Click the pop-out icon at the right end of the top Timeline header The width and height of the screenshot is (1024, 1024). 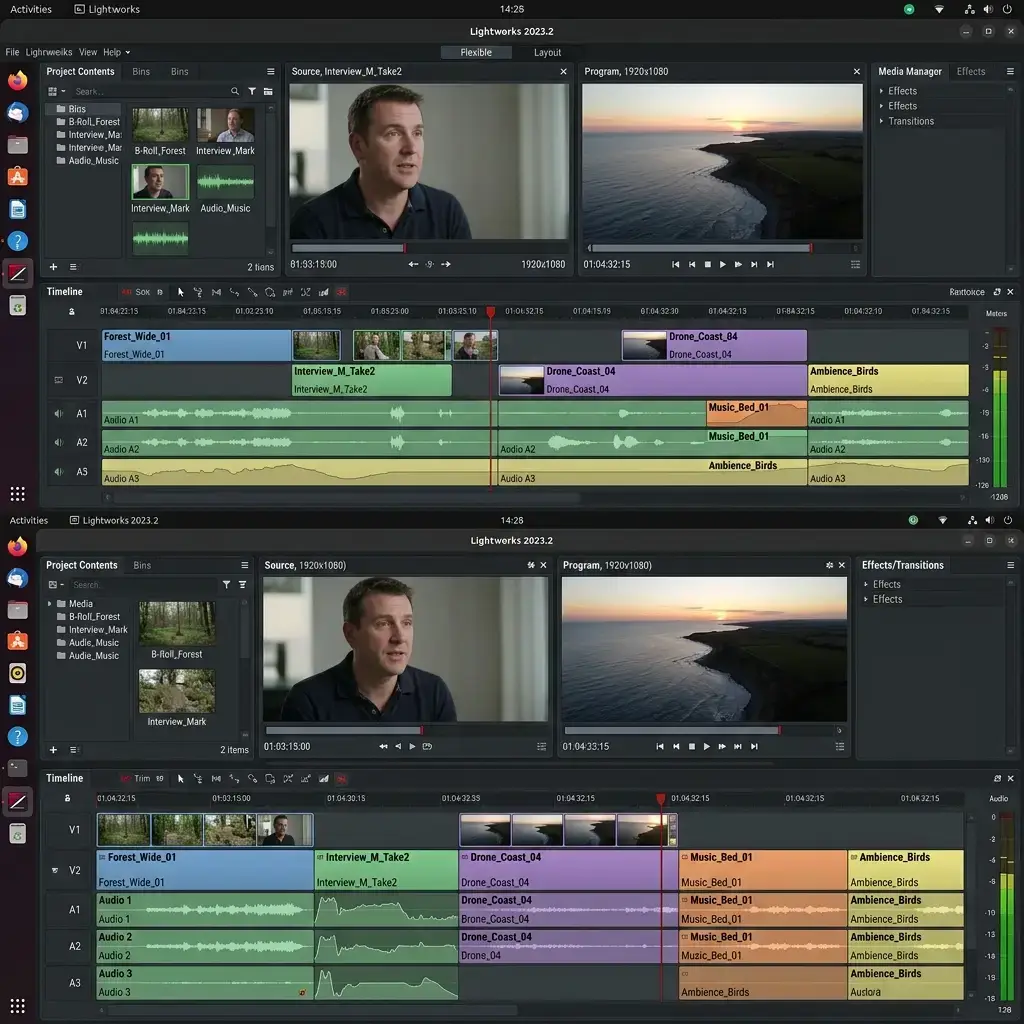pos(997,292)
